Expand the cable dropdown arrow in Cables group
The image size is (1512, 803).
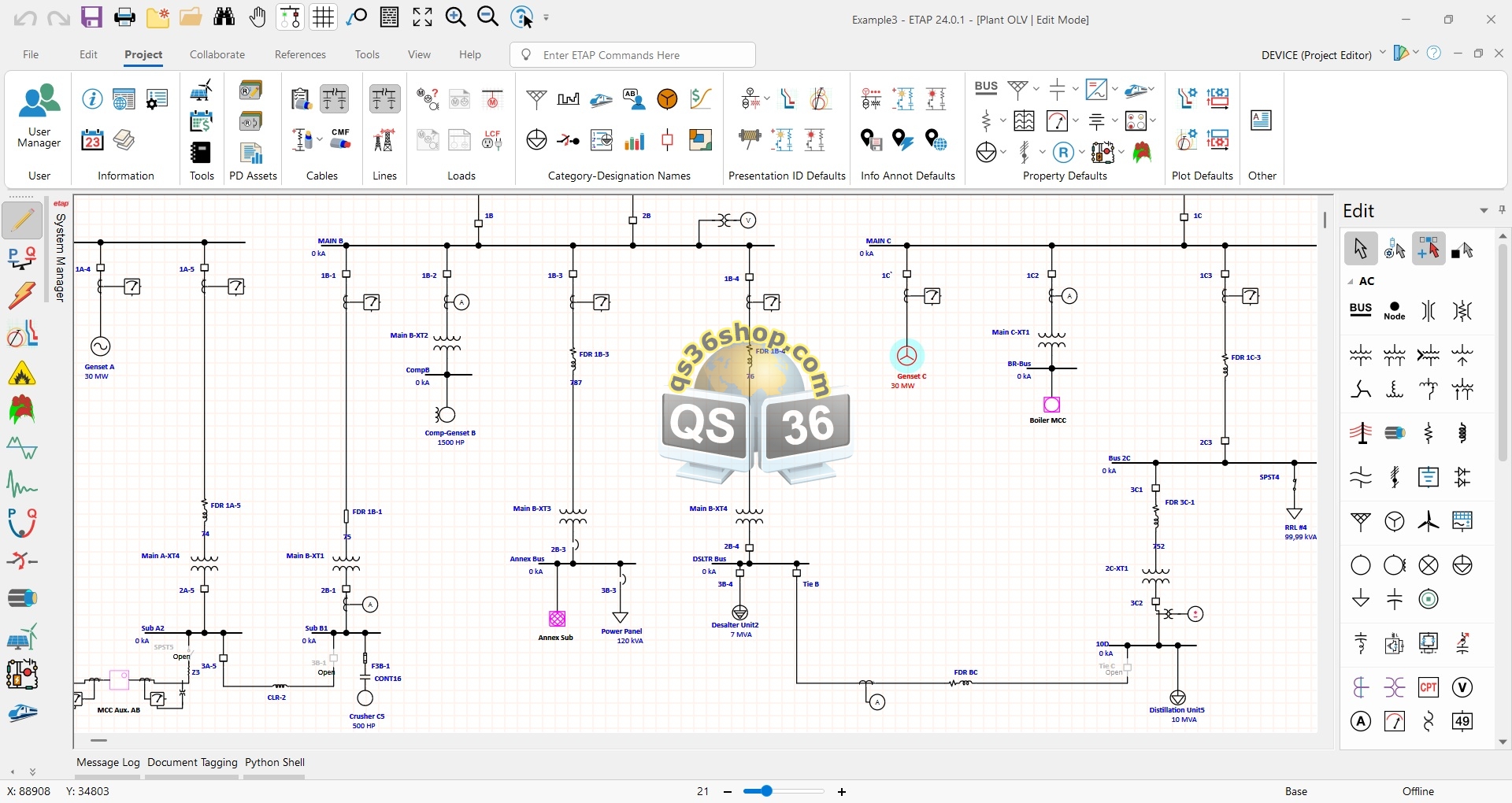[x=320, y=141]
